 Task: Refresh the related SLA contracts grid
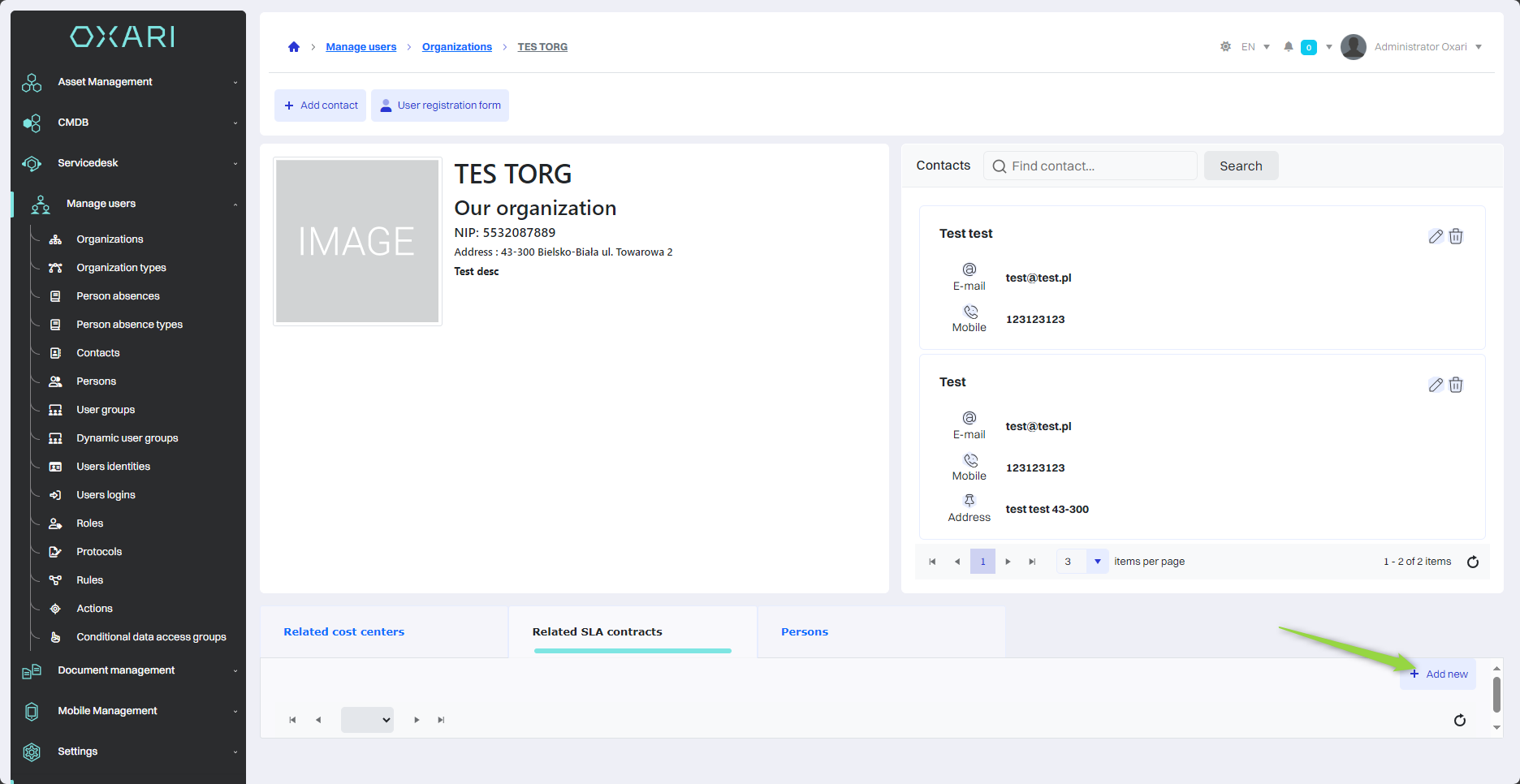pyautogui.click(x=1459, y=720)
